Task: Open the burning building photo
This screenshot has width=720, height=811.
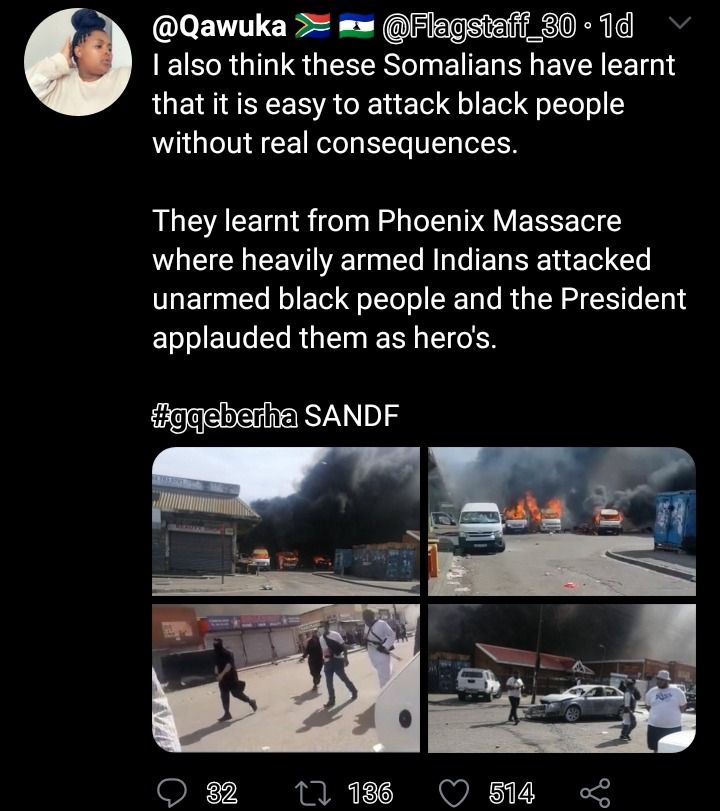Action: (x=286, y=521)
